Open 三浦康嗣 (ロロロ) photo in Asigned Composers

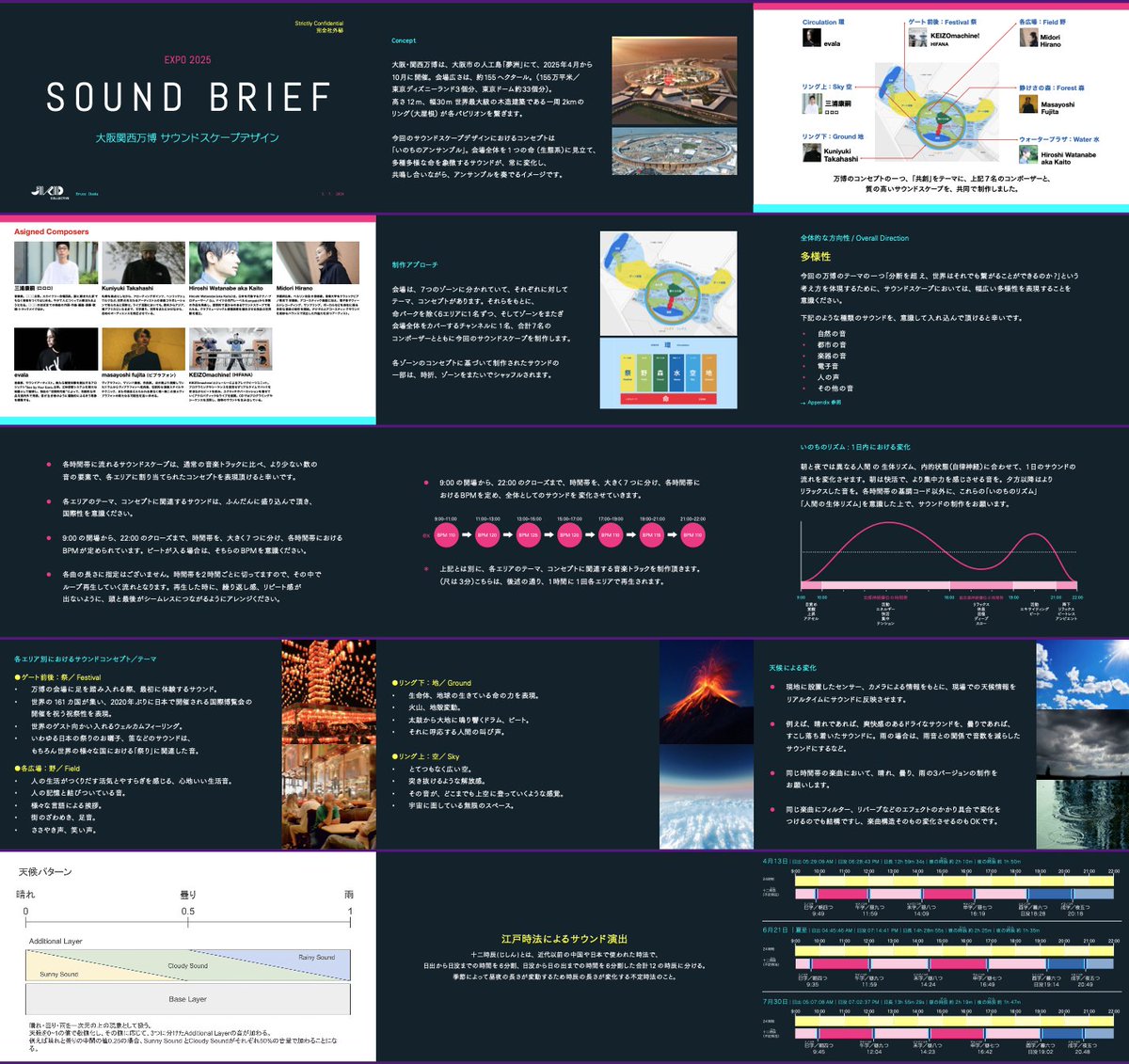(56, 262)
